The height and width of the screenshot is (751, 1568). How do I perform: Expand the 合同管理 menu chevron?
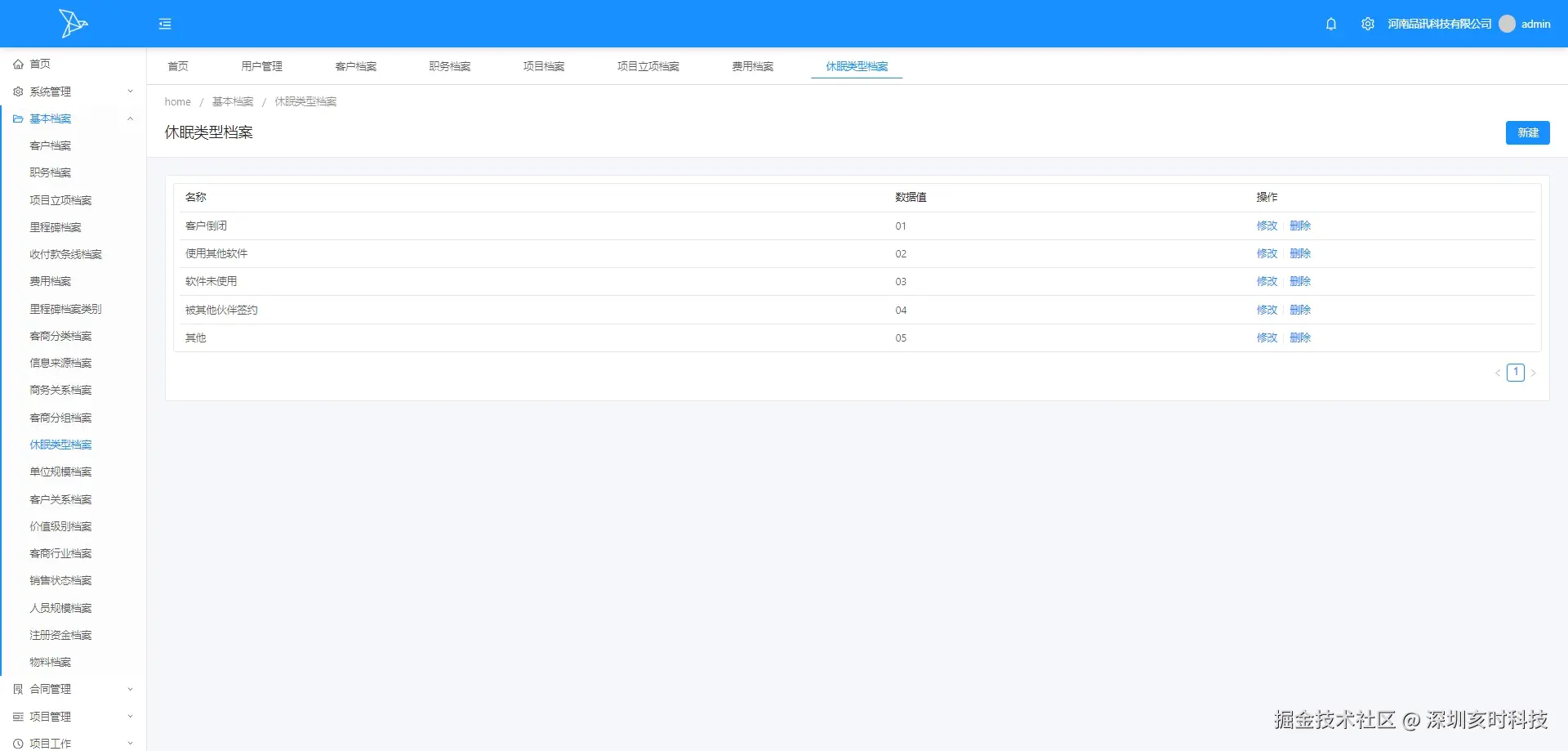[130, 689]
